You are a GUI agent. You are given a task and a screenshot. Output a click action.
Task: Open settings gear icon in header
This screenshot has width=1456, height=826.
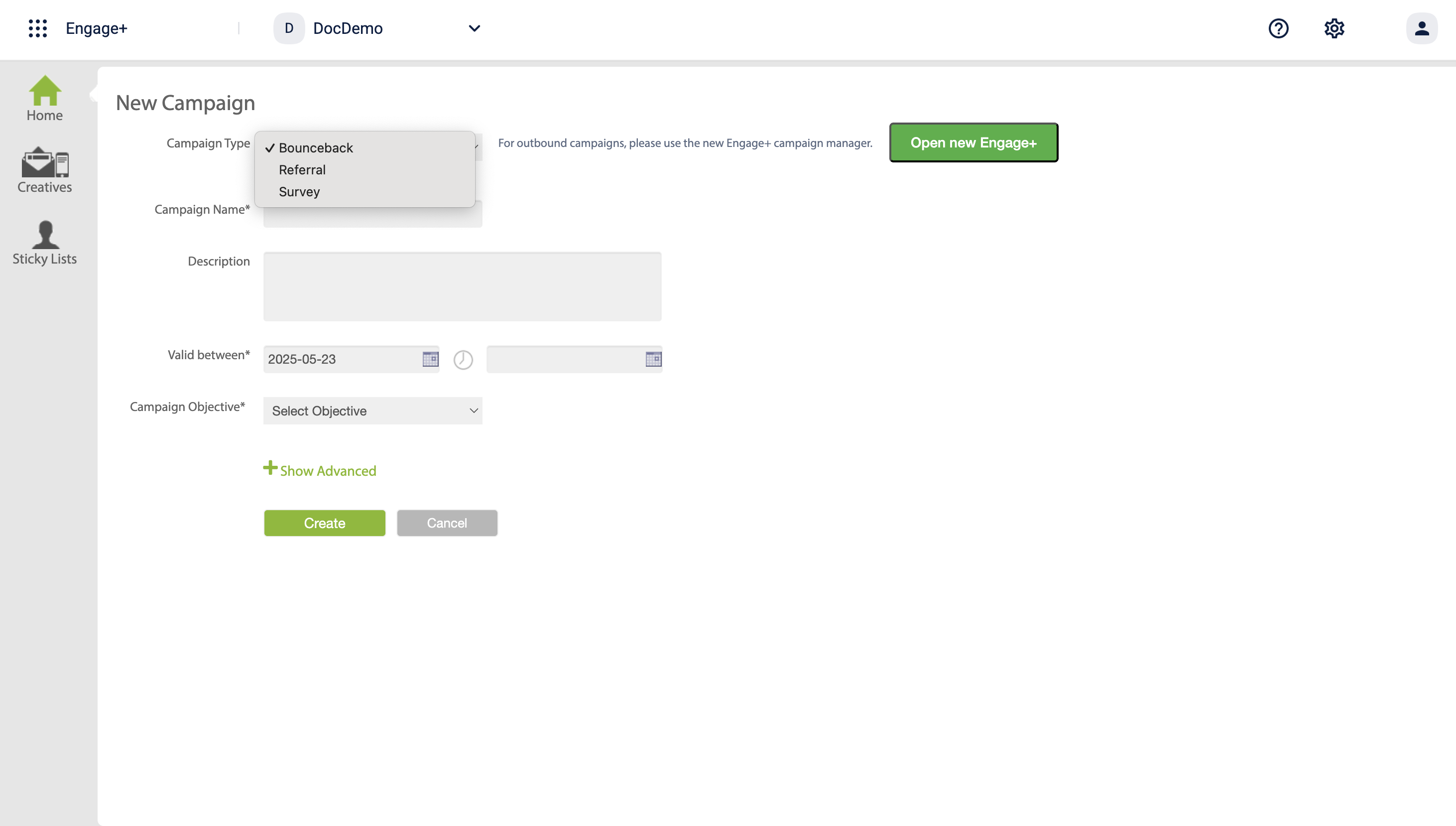pyautogui.click(x=1334, y=28)
